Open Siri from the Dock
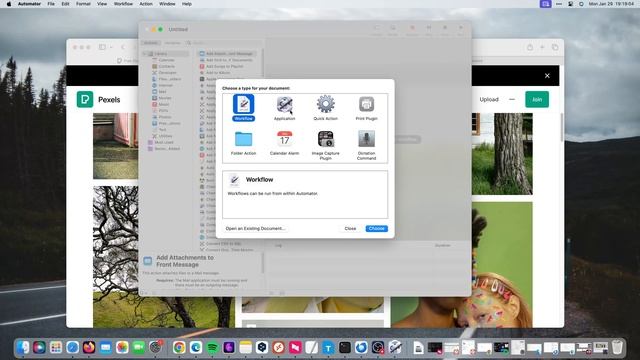The image size is (640, 360). (x=39, y=347)
